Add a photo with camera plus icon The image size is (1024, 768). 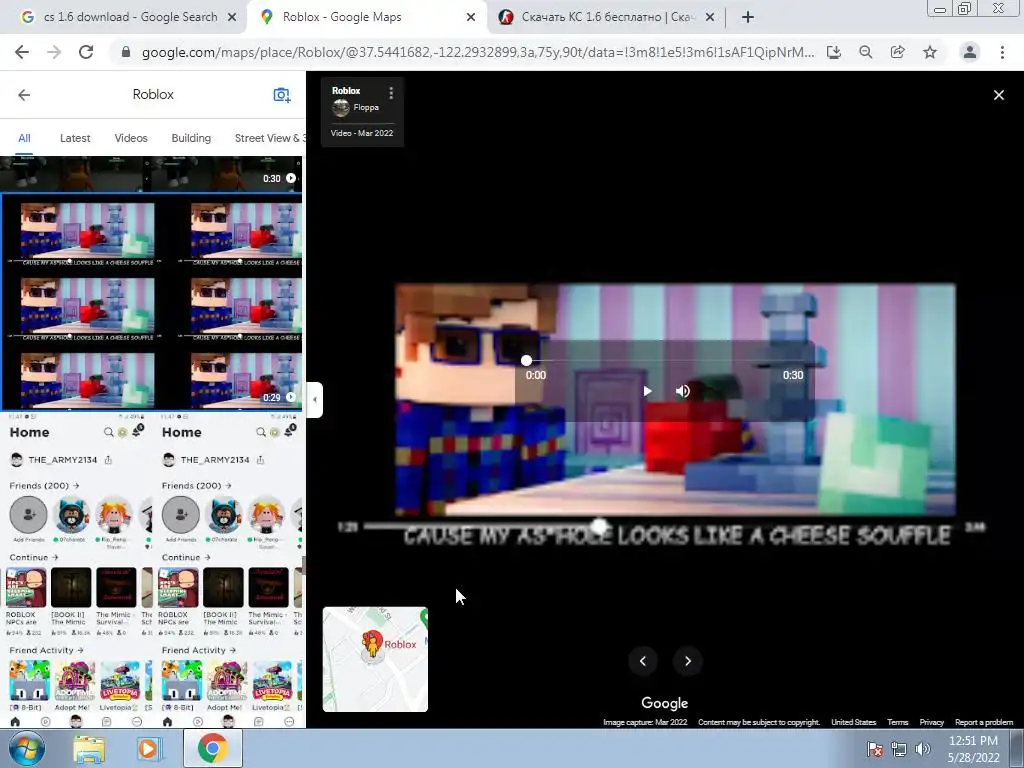tap(281, 95)
